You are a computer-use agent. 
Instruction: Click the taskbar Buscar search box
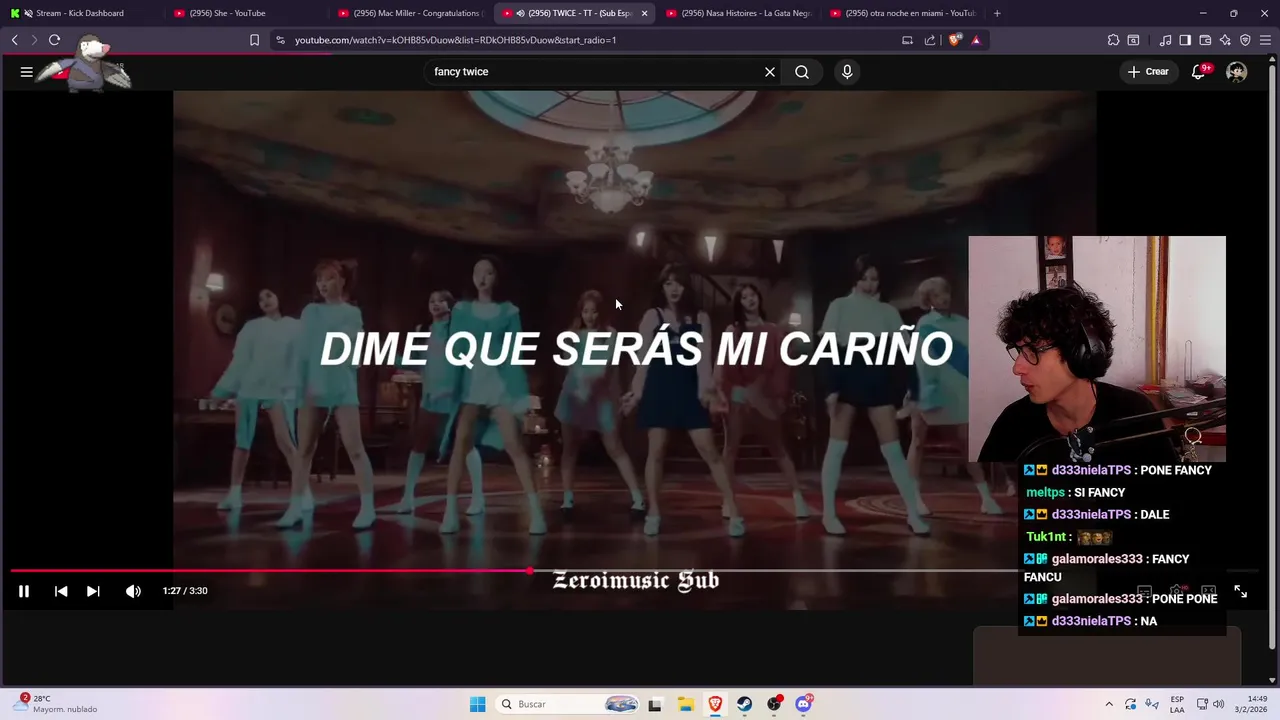(567, 704)
